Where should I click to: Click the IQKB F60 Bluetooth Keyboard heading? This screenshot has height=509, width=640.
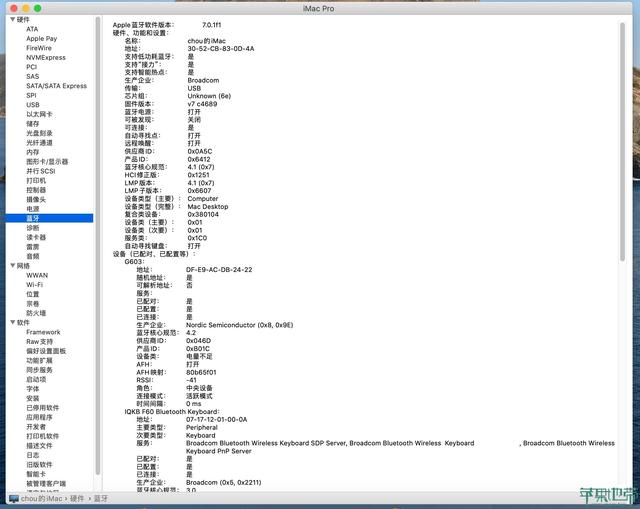tap(172, 411)
